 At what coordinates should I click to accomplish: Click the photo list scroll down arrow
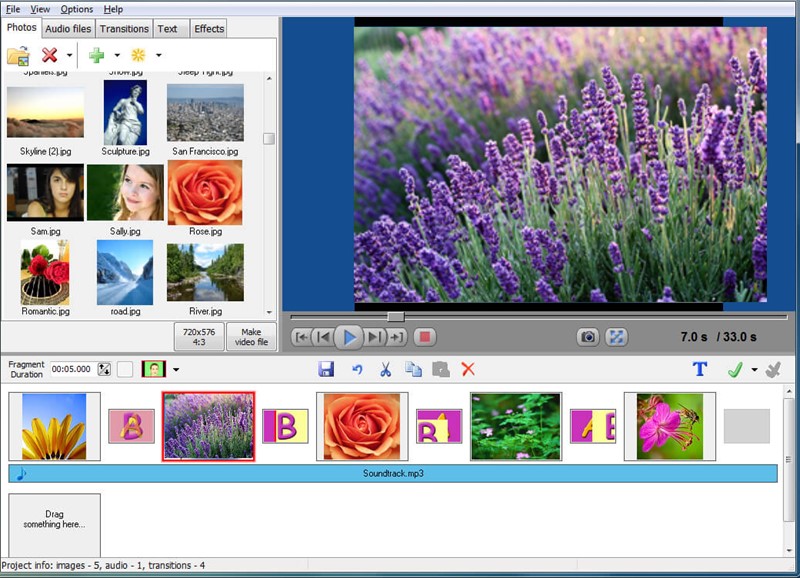coord(269,312)
